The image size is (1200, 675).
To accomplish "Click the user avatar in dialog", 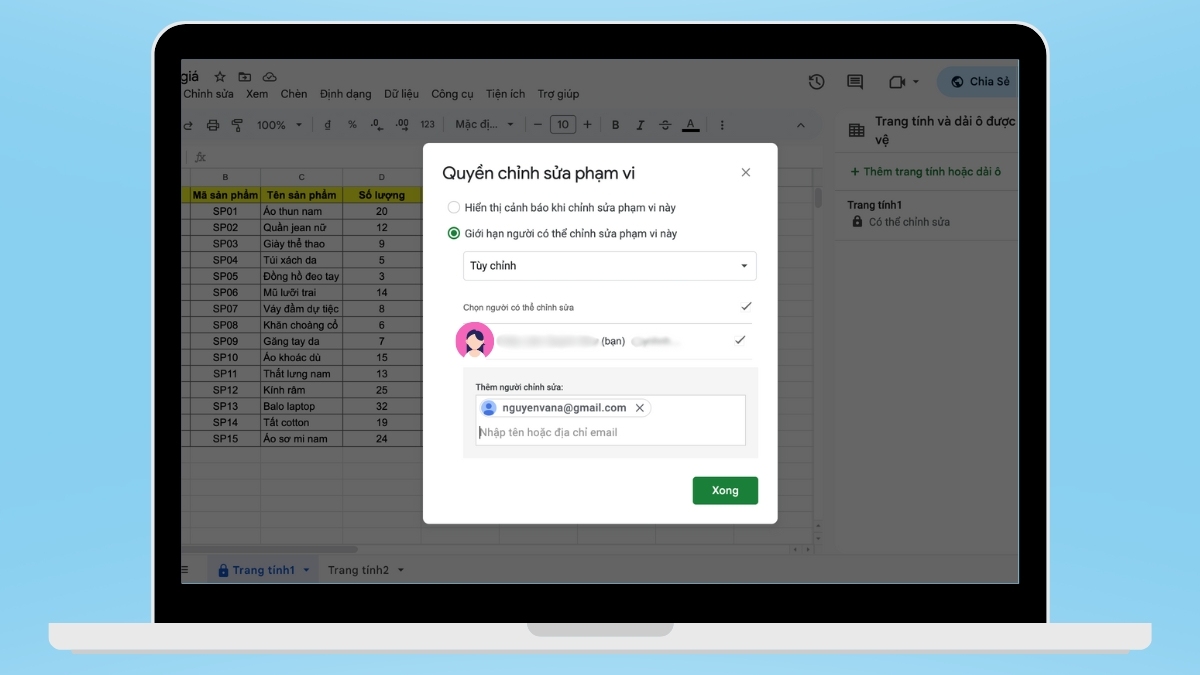I will pos(474,341).
